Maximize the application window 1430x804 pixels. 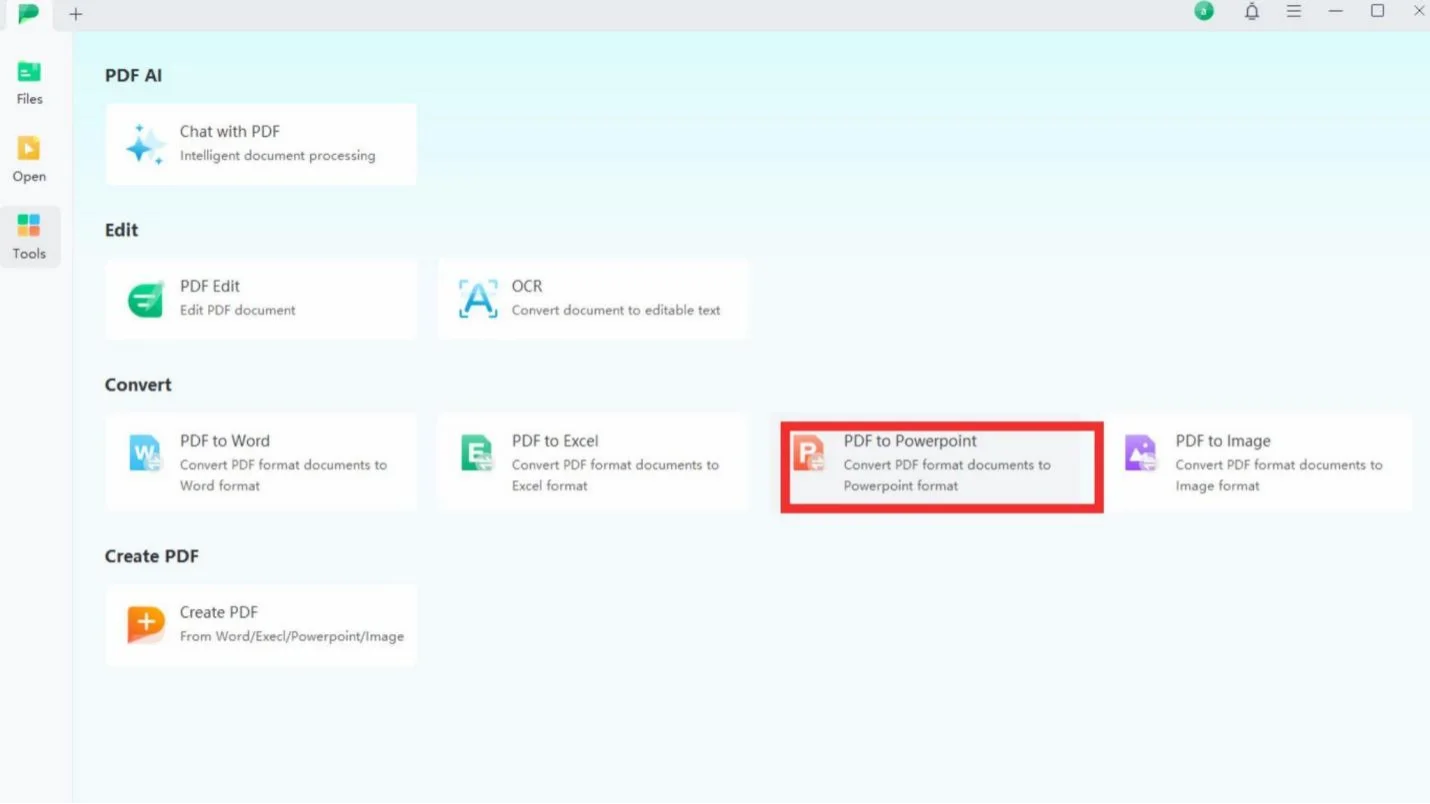point(1377,11)
